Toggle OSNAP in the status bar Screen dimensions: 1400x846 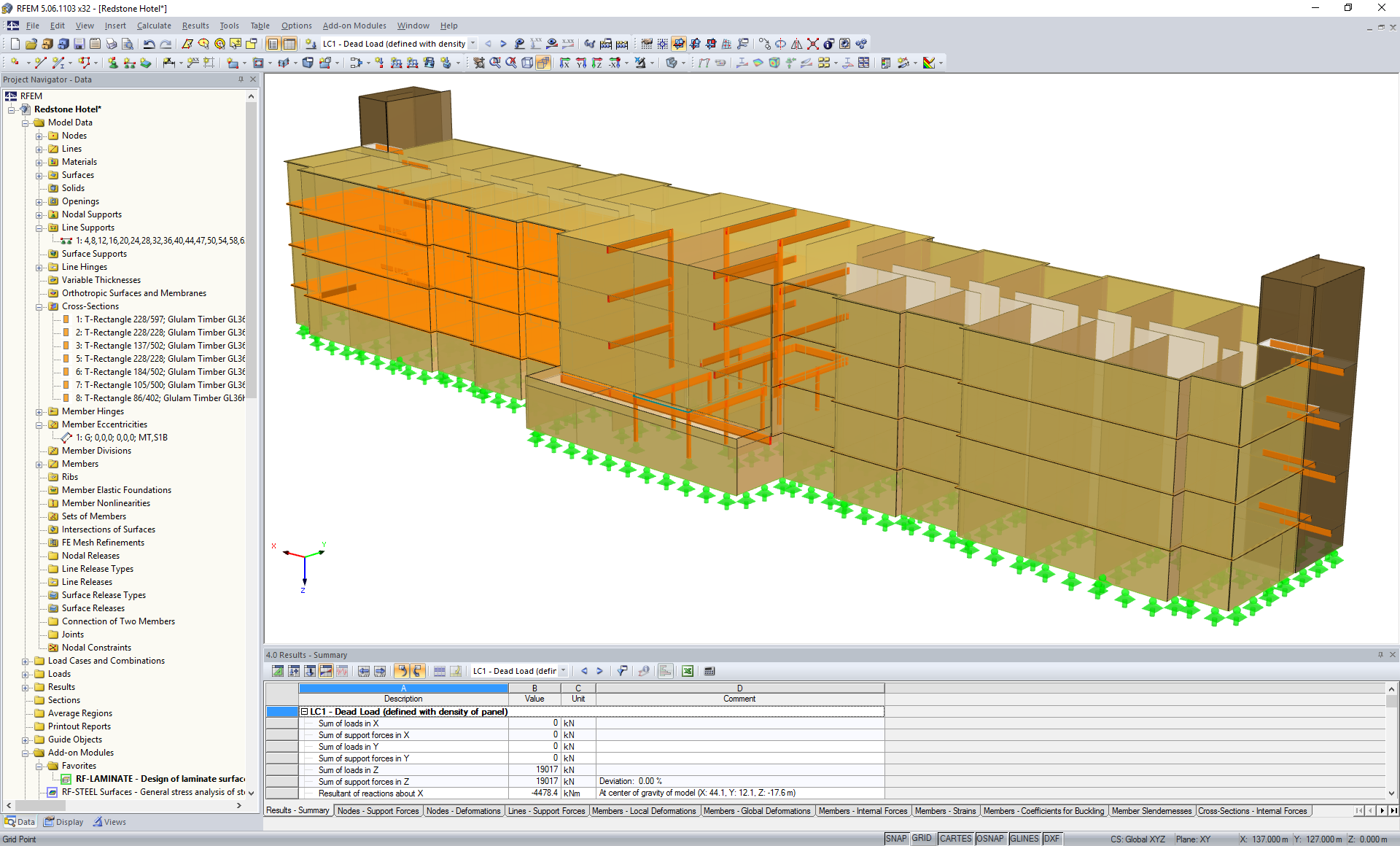[x=990, y=839]
